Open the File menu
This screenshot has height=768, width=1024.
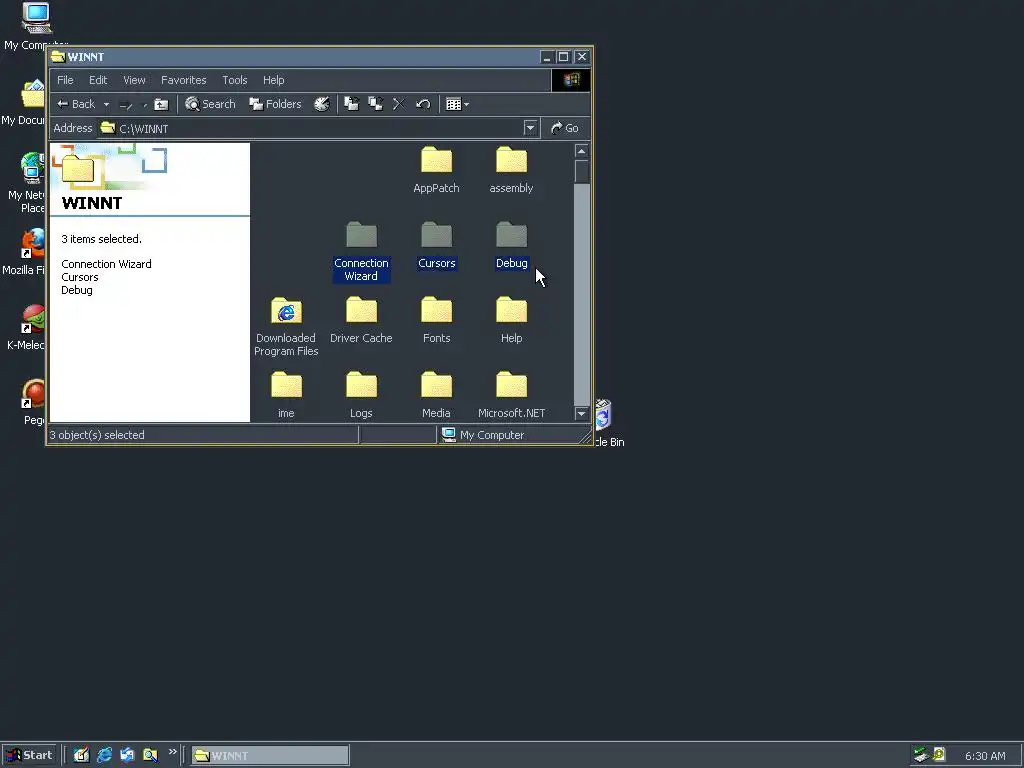click(x=65, y=80)
